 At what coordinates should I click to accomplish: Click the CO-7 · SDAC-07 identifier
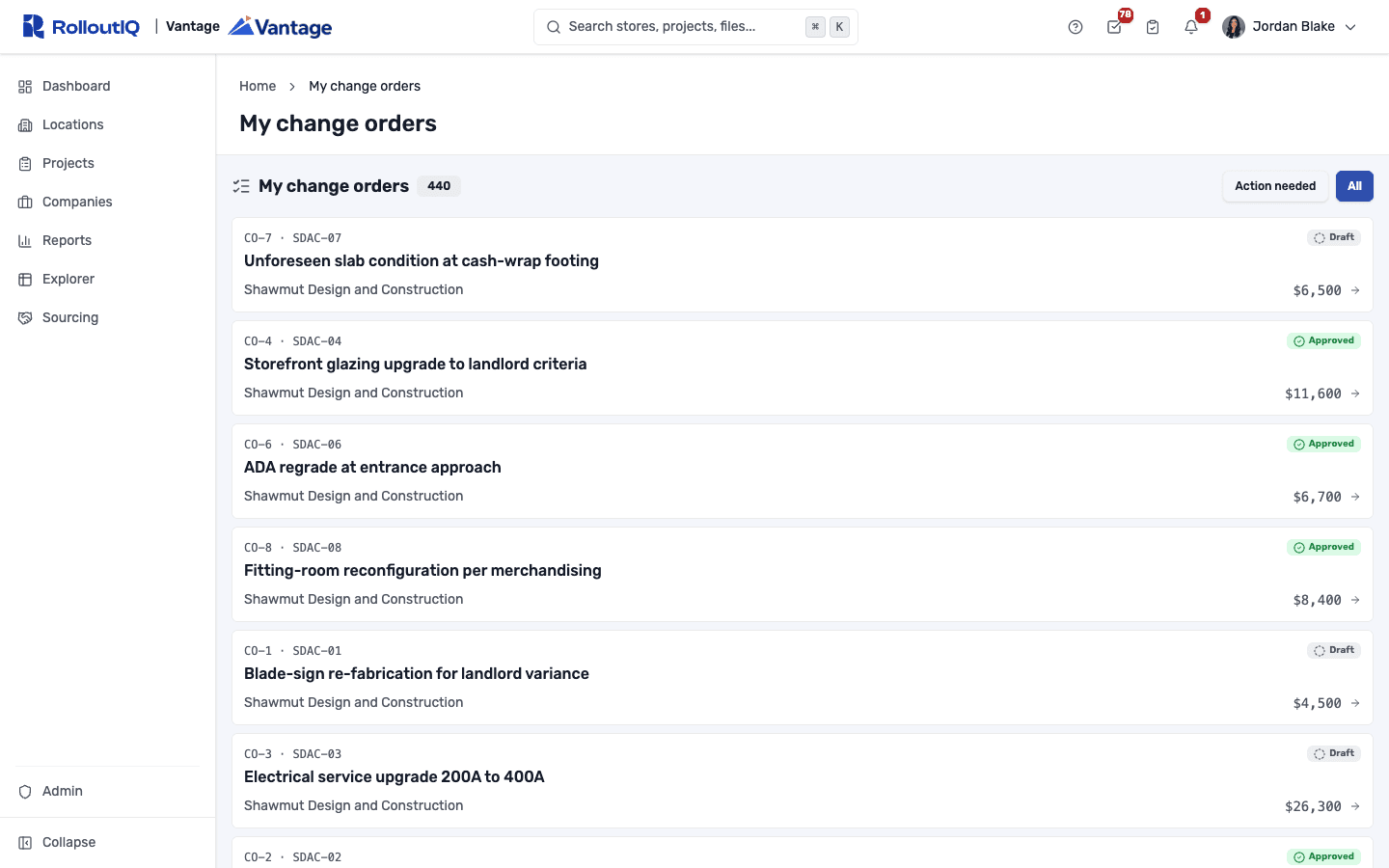pyautogui.click(x=292, y=238)
